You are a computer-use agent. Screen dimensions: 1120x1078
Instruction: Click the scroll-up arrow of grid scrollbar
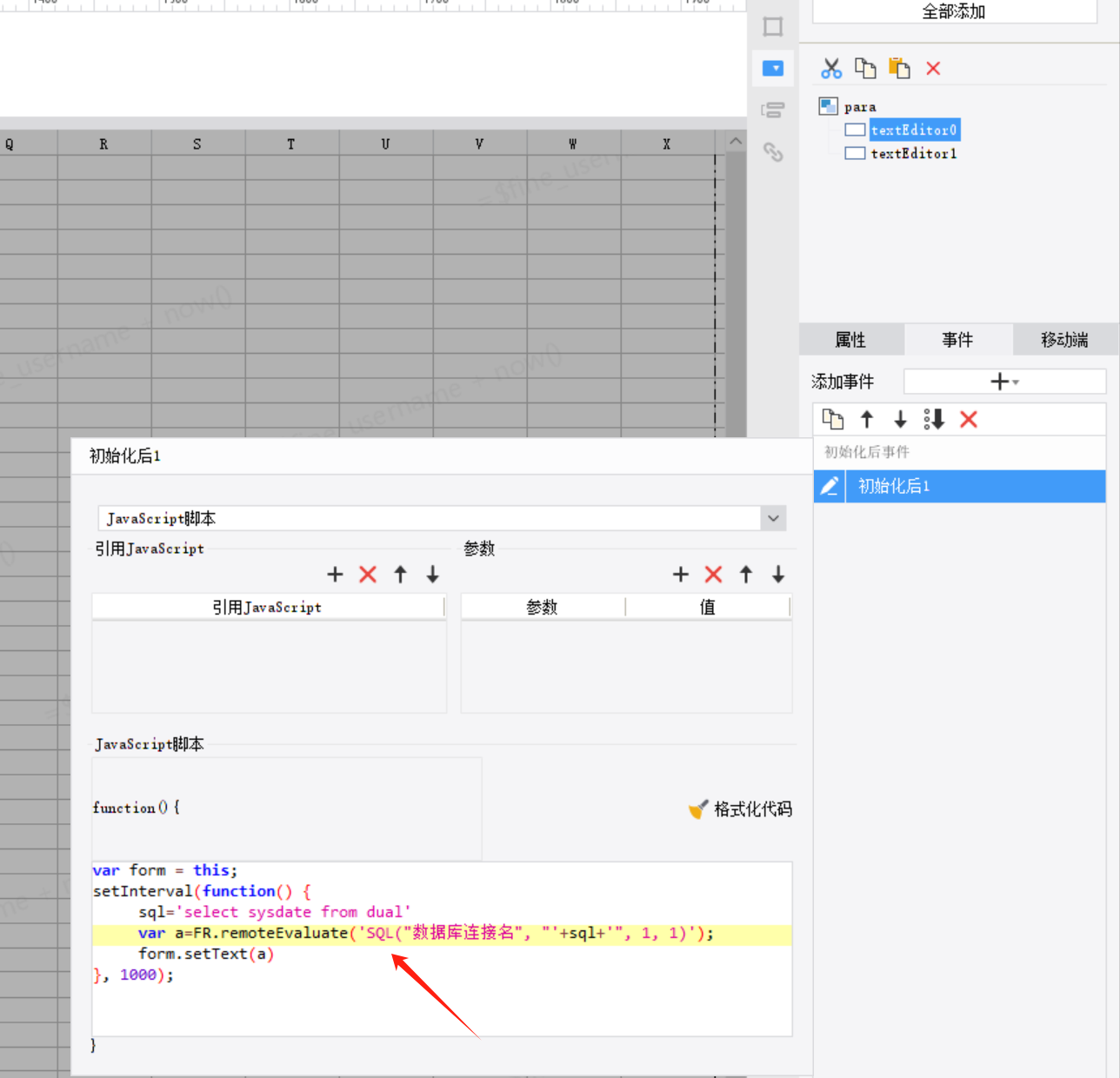(736, 141)
